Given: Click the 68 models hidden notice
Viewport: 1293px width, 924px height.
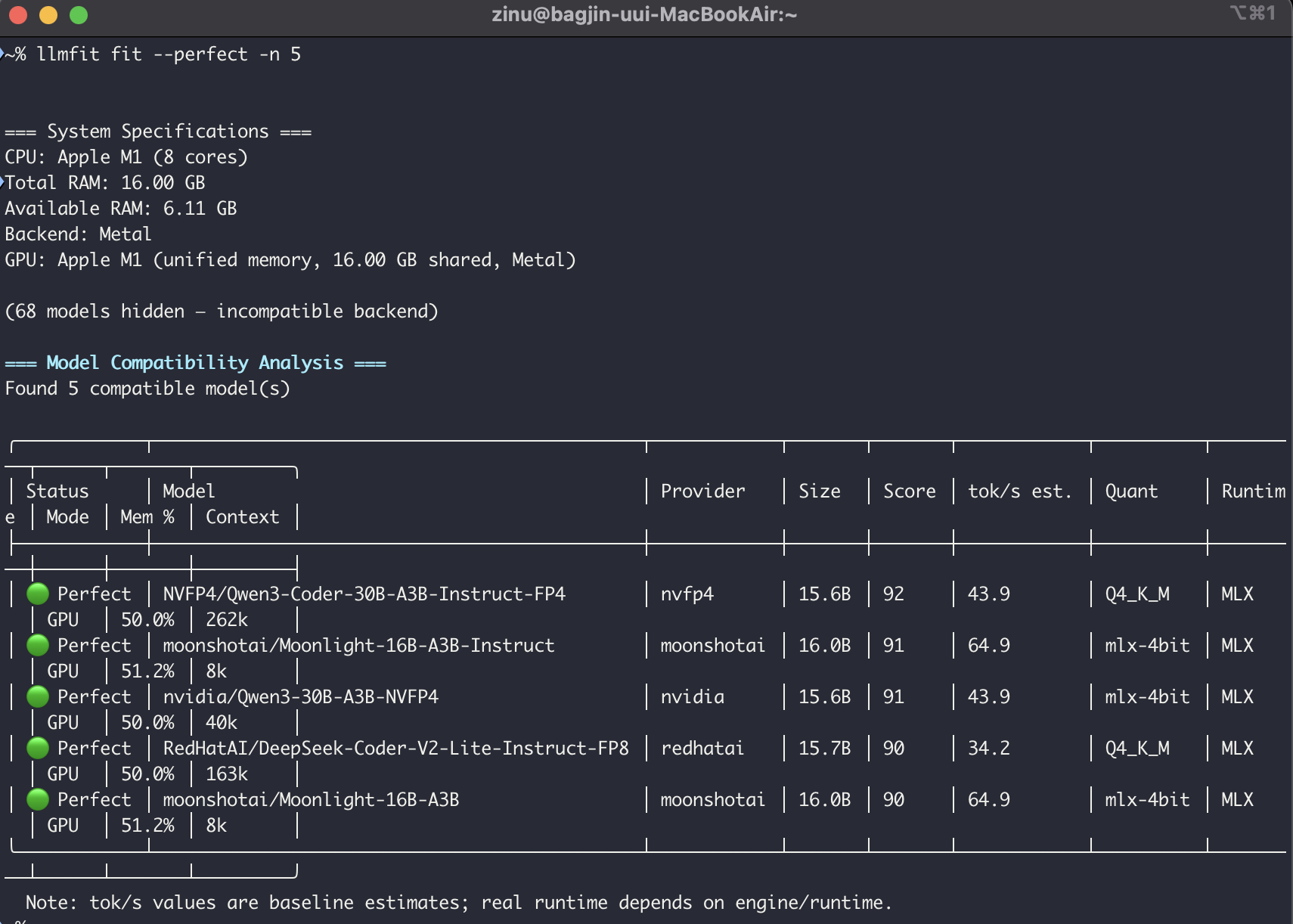Looking at the screenshot, I should [x=222, y=312].
